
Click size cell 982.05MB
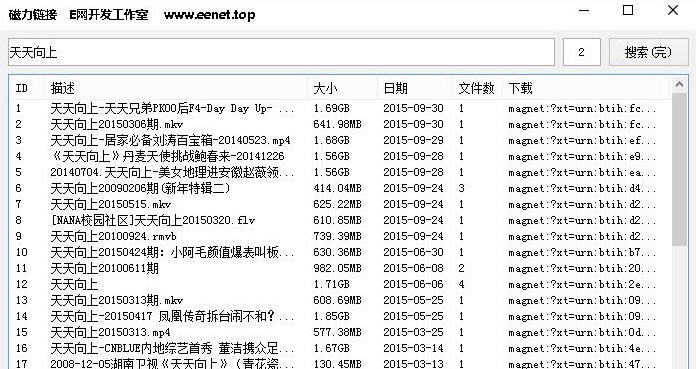[337, 268]
